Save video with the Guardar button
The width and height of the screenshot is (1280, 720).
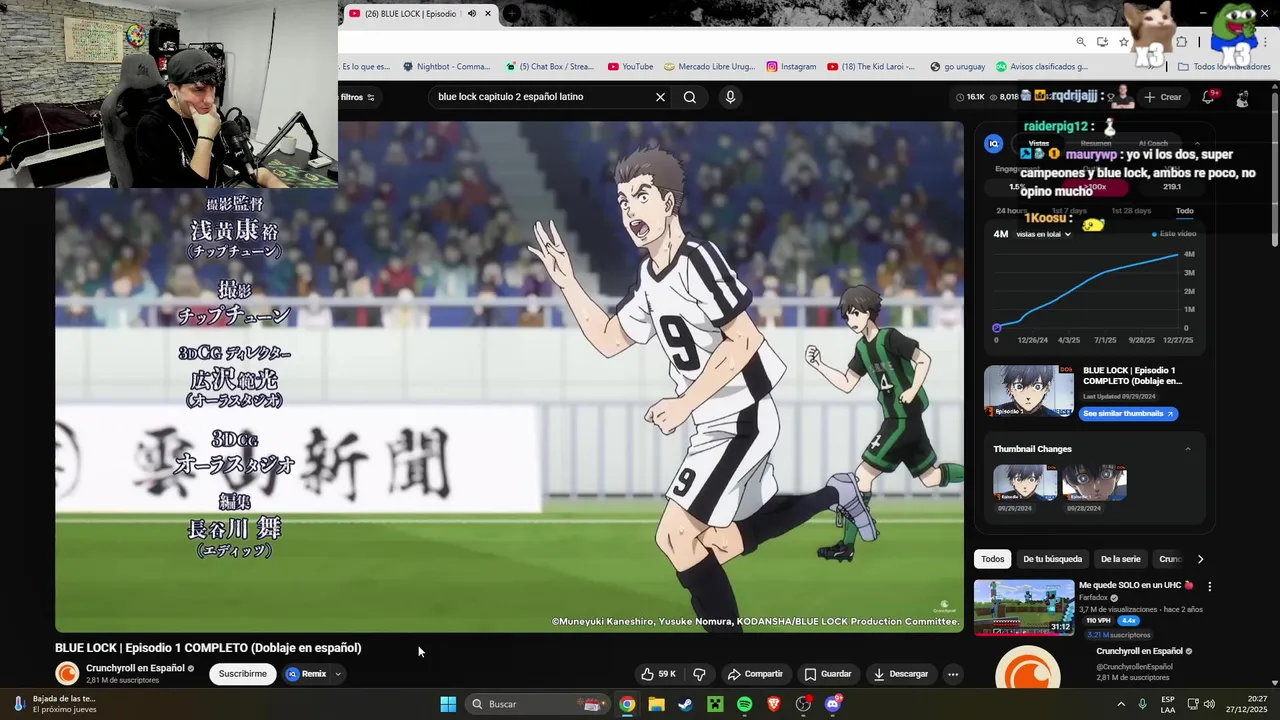(828, 674)
